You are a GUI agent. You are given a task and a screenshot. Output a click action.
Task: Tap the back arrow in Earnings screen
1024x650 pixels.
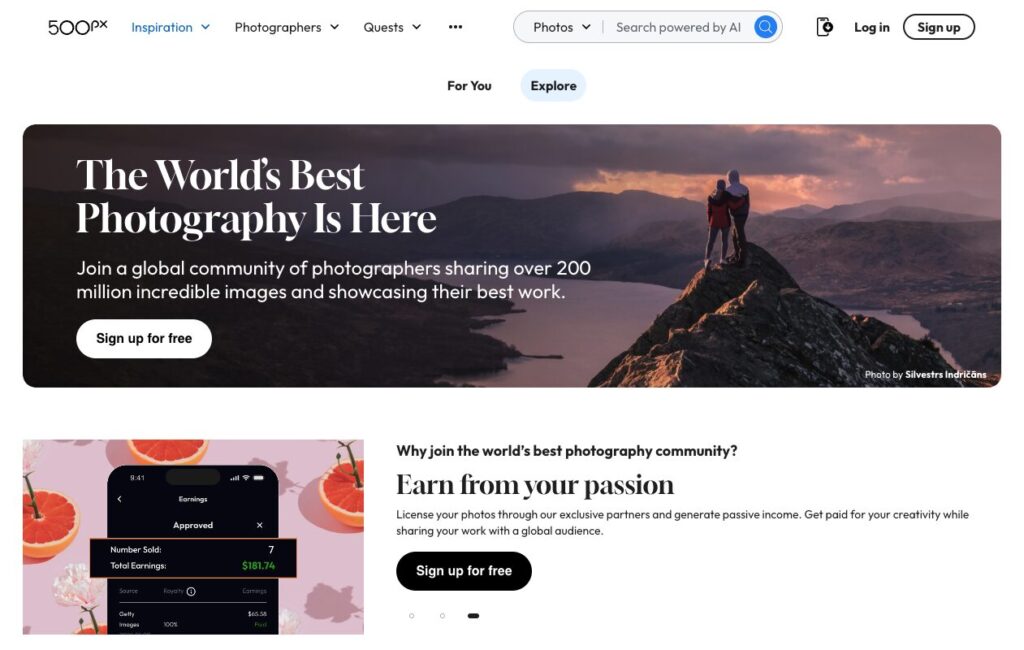[120, 499]
